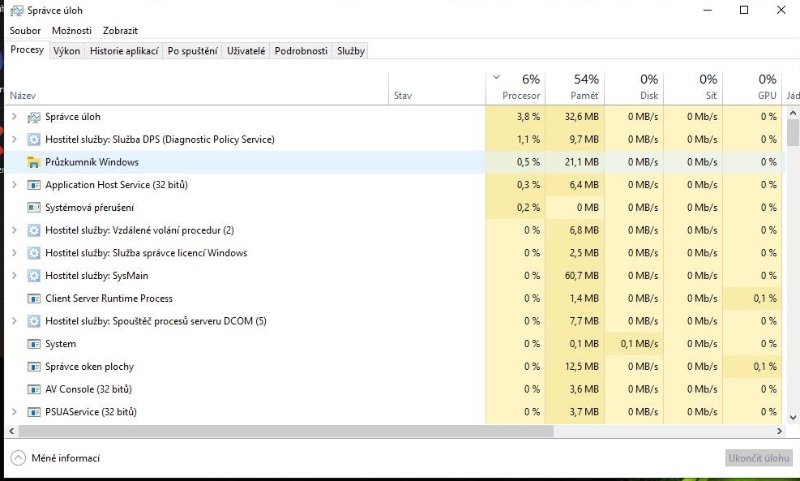Viewport: 800px width, 481px height.
Task: Click the Application Host Service icon
Action: (x=34, y=185)
